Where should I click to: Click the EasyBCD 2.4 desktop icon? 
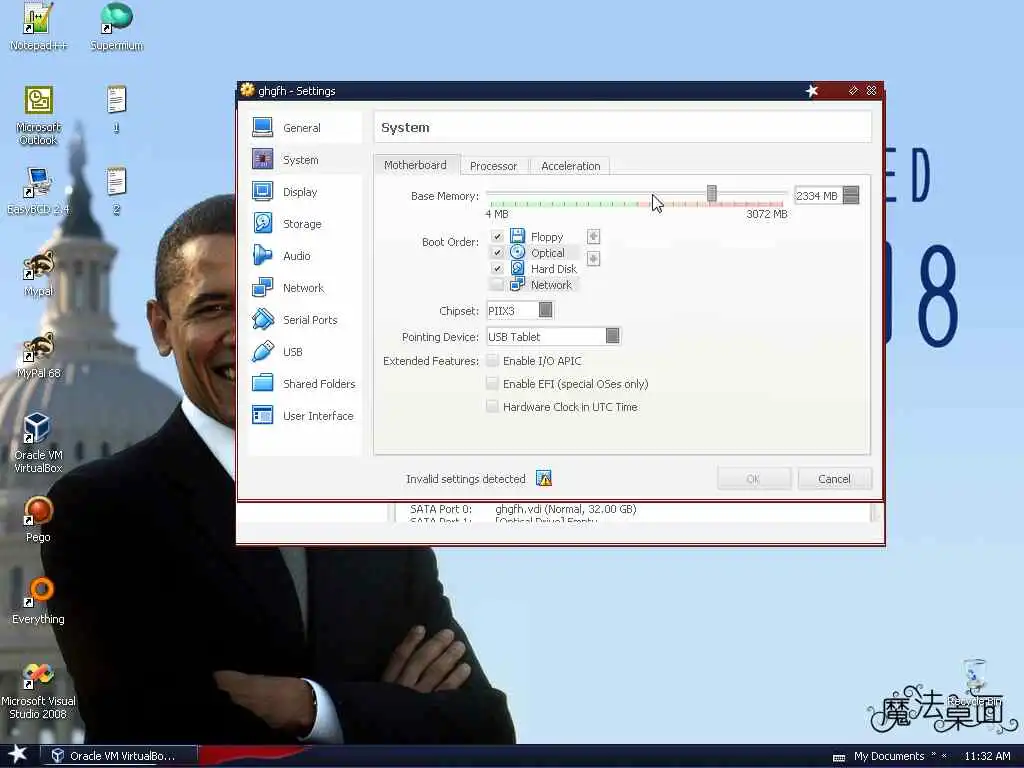(38, 191)
